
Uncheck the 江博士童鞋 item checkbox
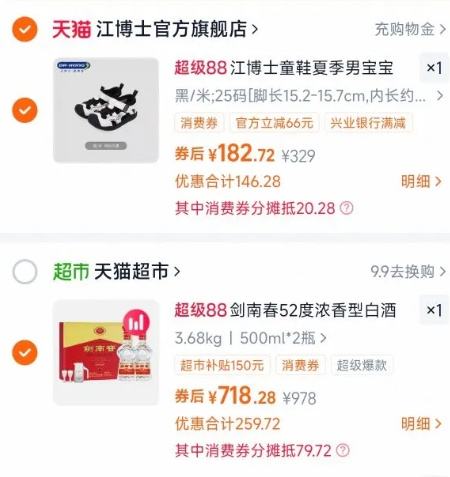tap(25, 110)
